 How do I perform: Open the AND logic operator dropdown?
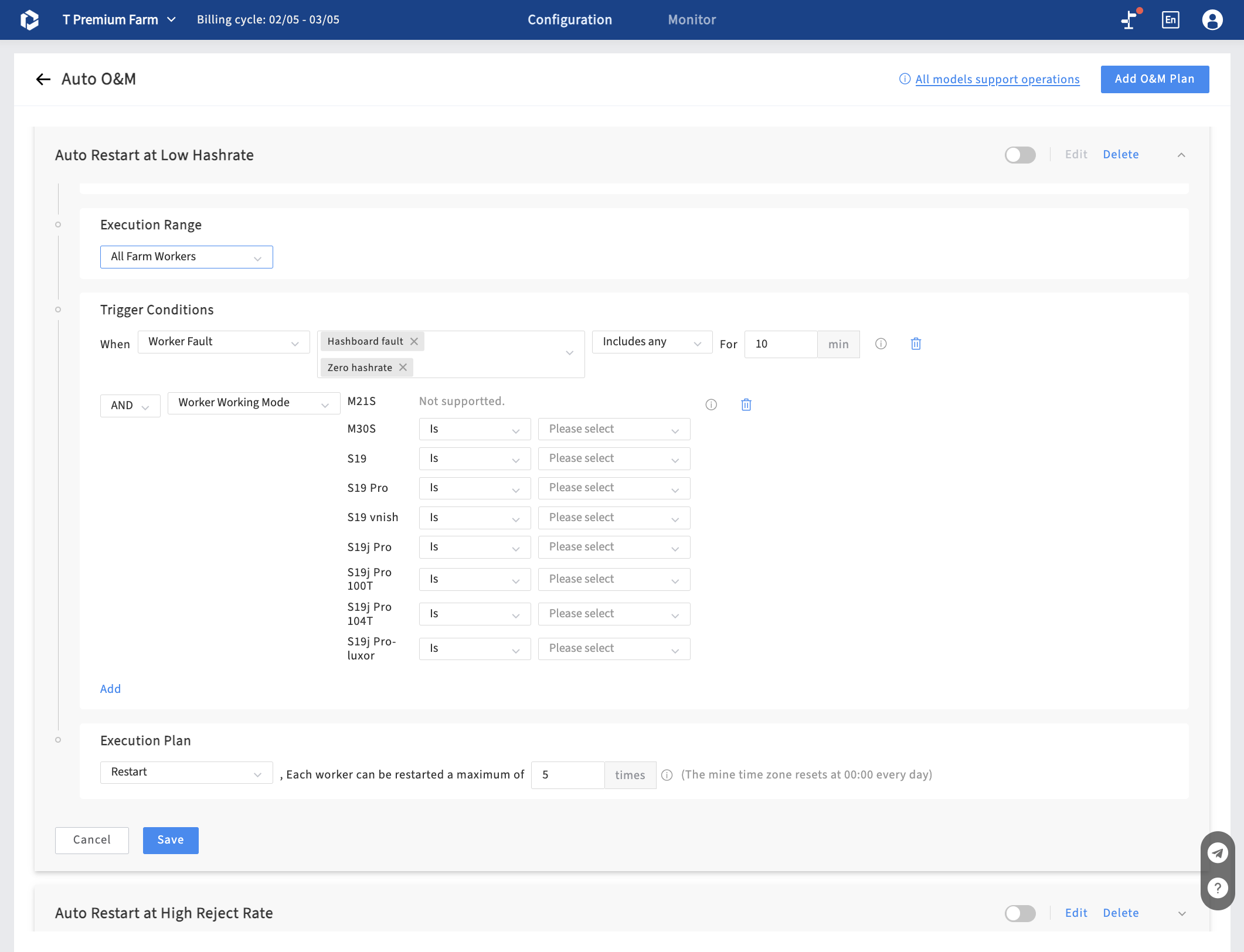click(130, 405)
